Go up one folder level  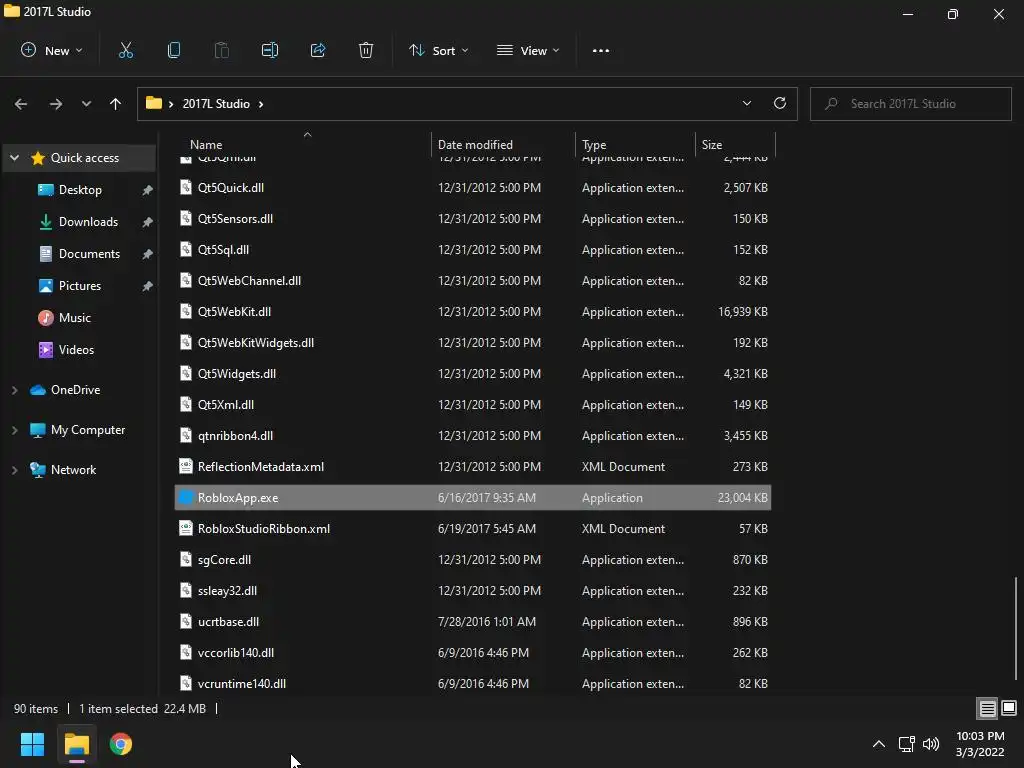tap(116, 104)
